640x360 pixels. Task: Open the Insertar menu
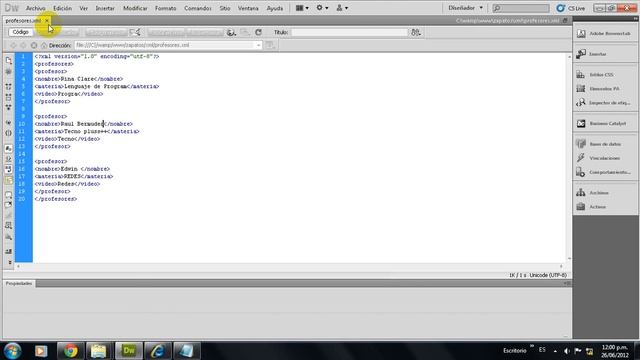105,8
